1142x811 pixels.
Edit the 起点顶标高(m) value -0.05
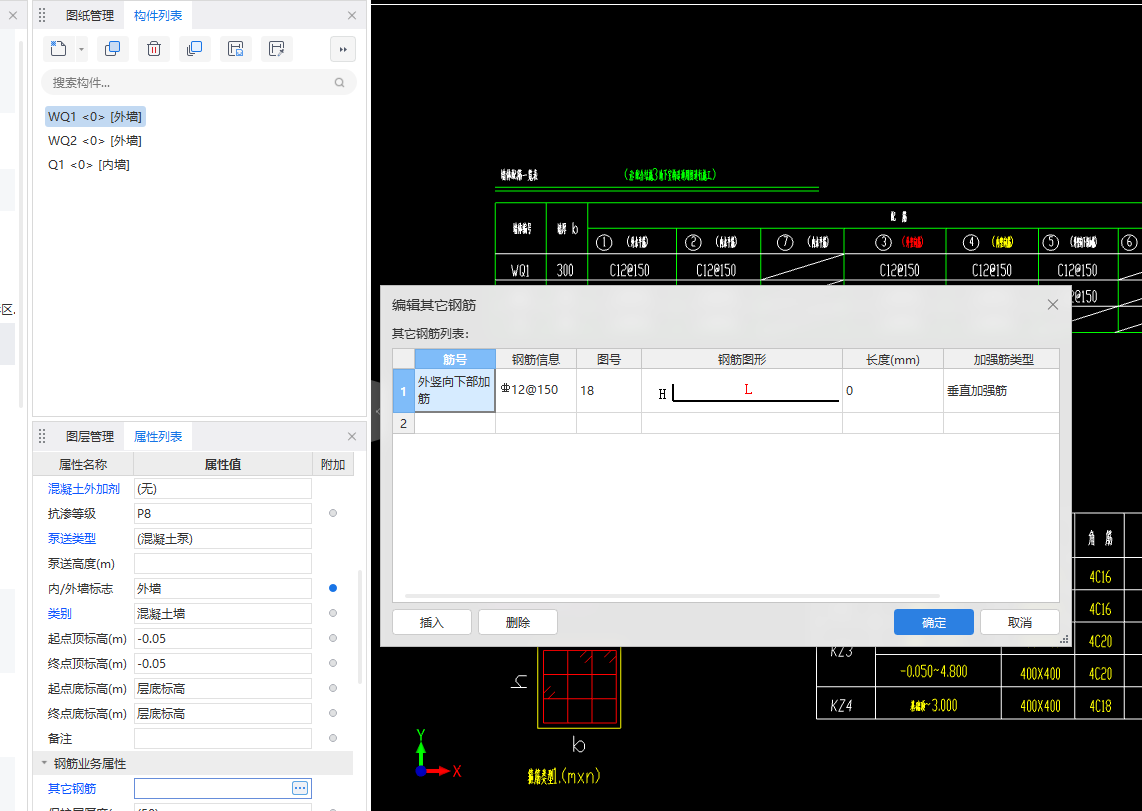click(x=223, y=638)
